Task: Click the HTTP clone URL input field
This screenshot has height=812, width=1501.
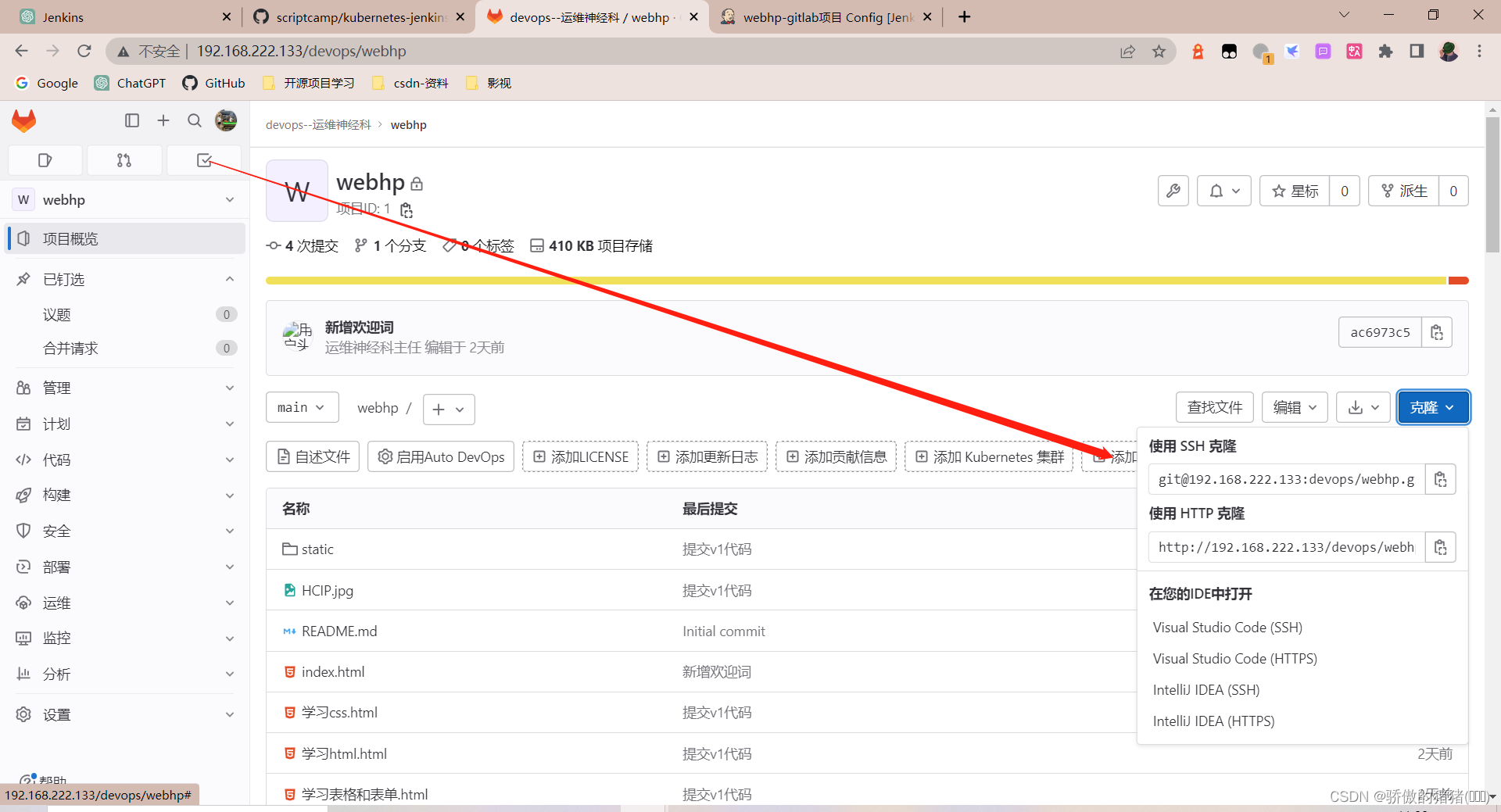Action: (x=1282, y=547)
